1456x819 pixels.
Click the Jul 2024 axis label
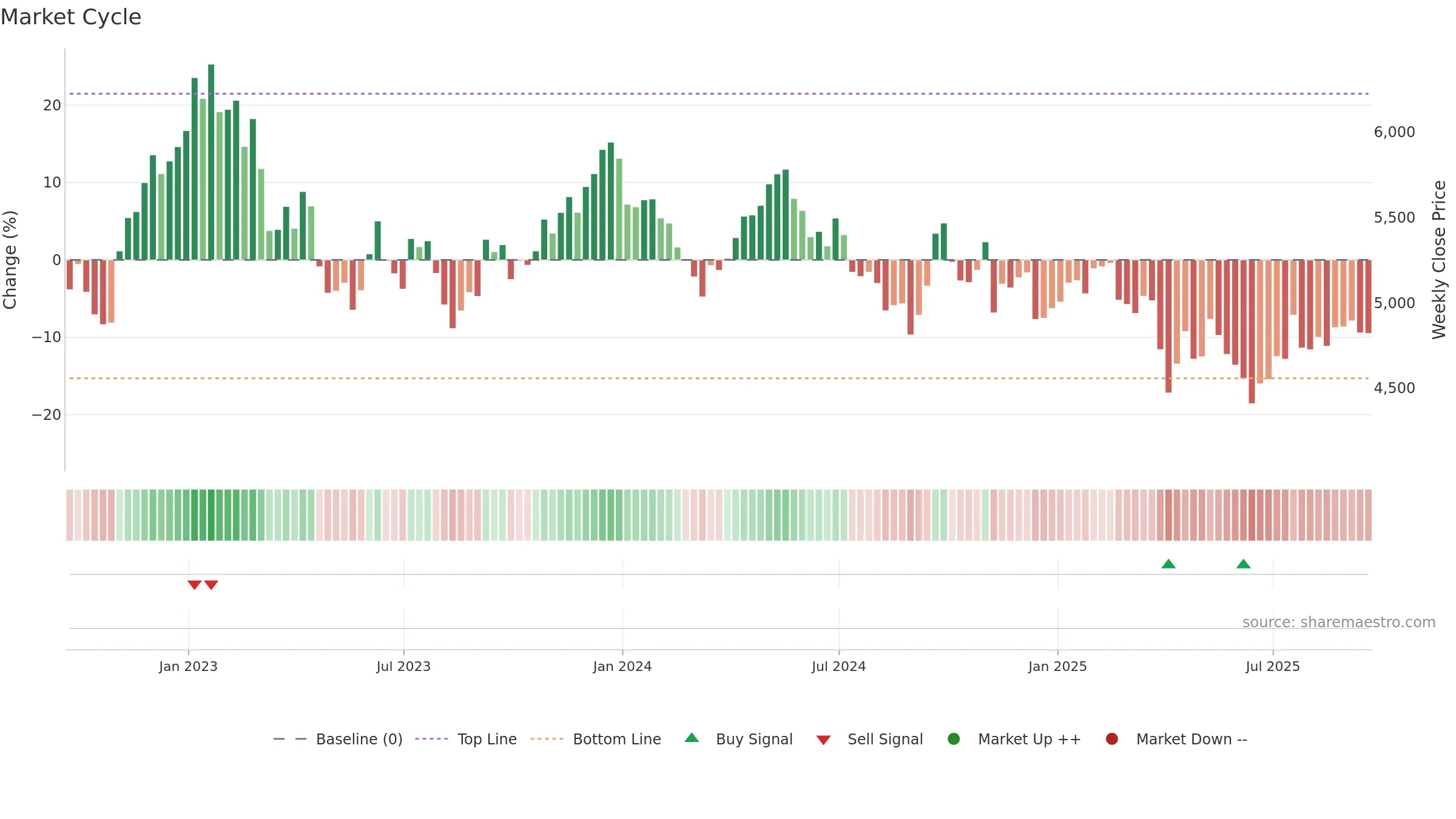click(x=839, y=666)
